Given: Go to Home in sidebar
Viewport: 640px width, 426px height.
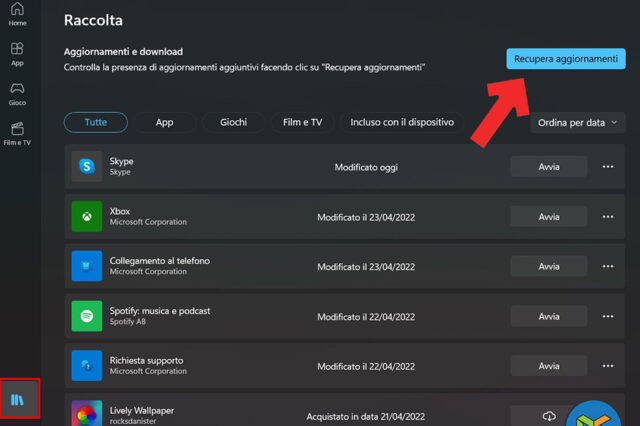Looking at the screenshot, I should click(x=17, y=13).
